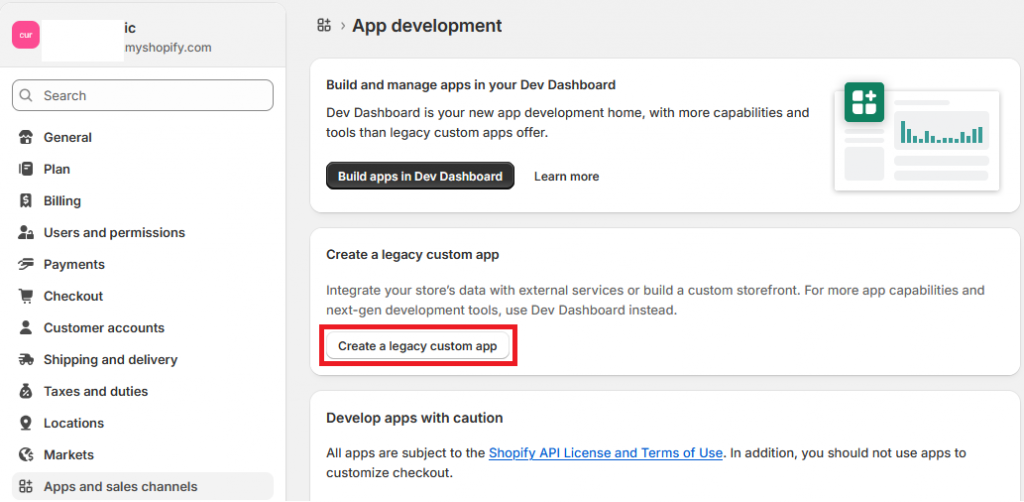This screenshot has height=502, width=1024.
Task: Click the store avatar icon
Action: [26, 35]
